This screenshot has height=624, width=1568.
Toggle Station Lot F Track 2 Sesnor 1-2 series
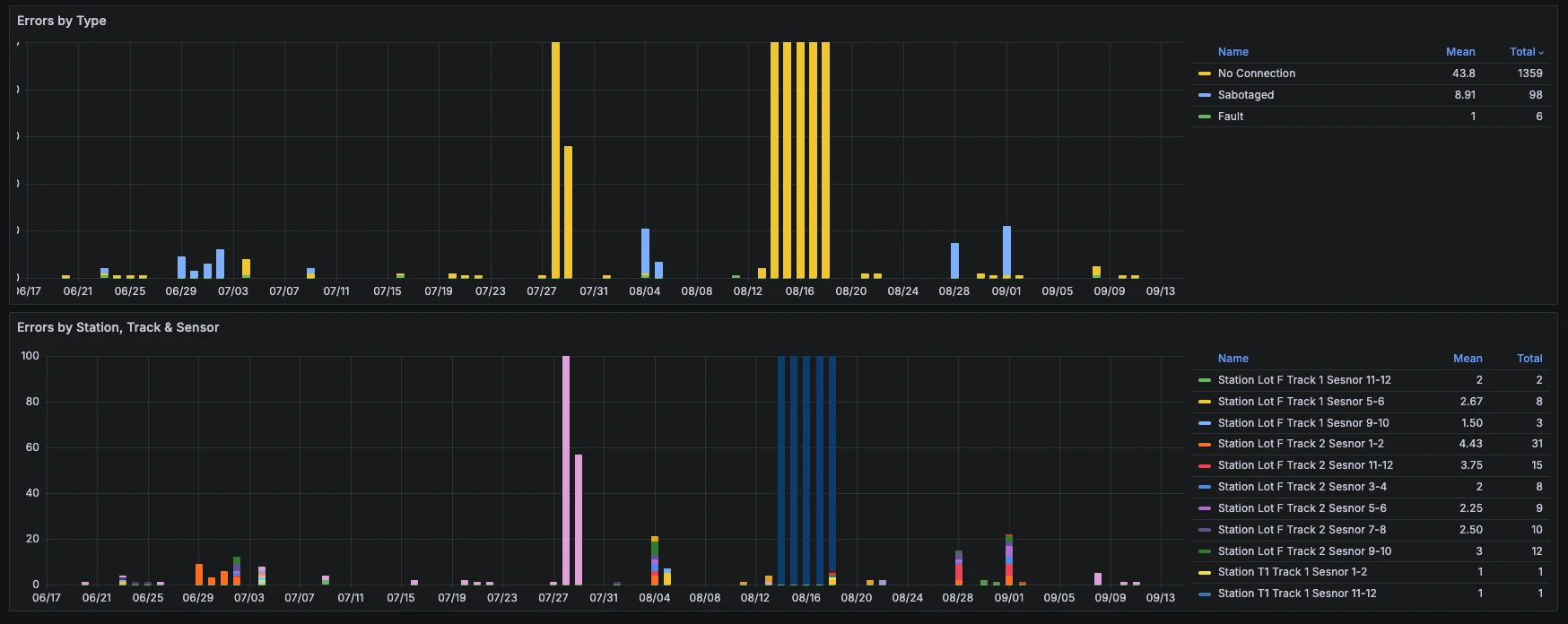pyautogui.click(x=1301, y=444)
